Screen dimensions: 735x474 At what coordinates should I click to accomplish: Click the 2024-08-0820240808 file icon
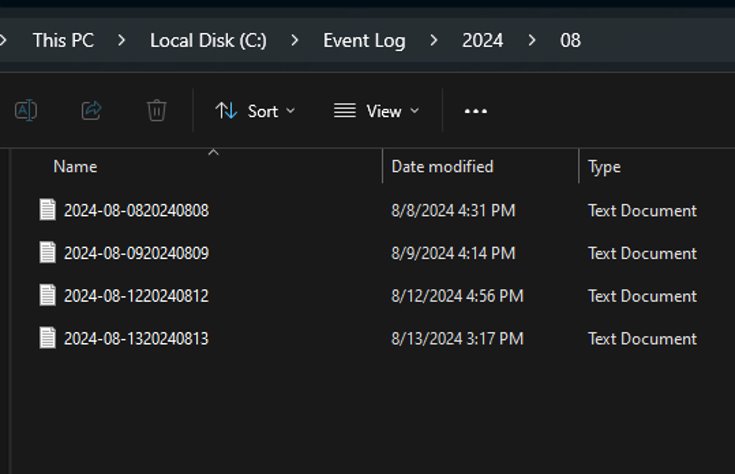(47, 210)
